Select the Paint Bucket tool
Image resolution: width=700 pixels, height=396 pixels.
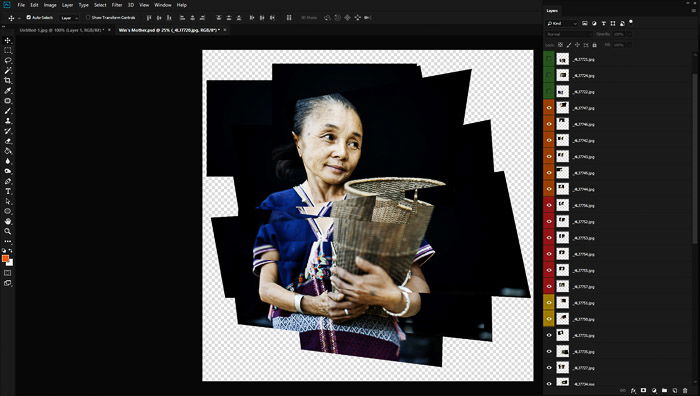click(x=8, y=151)
